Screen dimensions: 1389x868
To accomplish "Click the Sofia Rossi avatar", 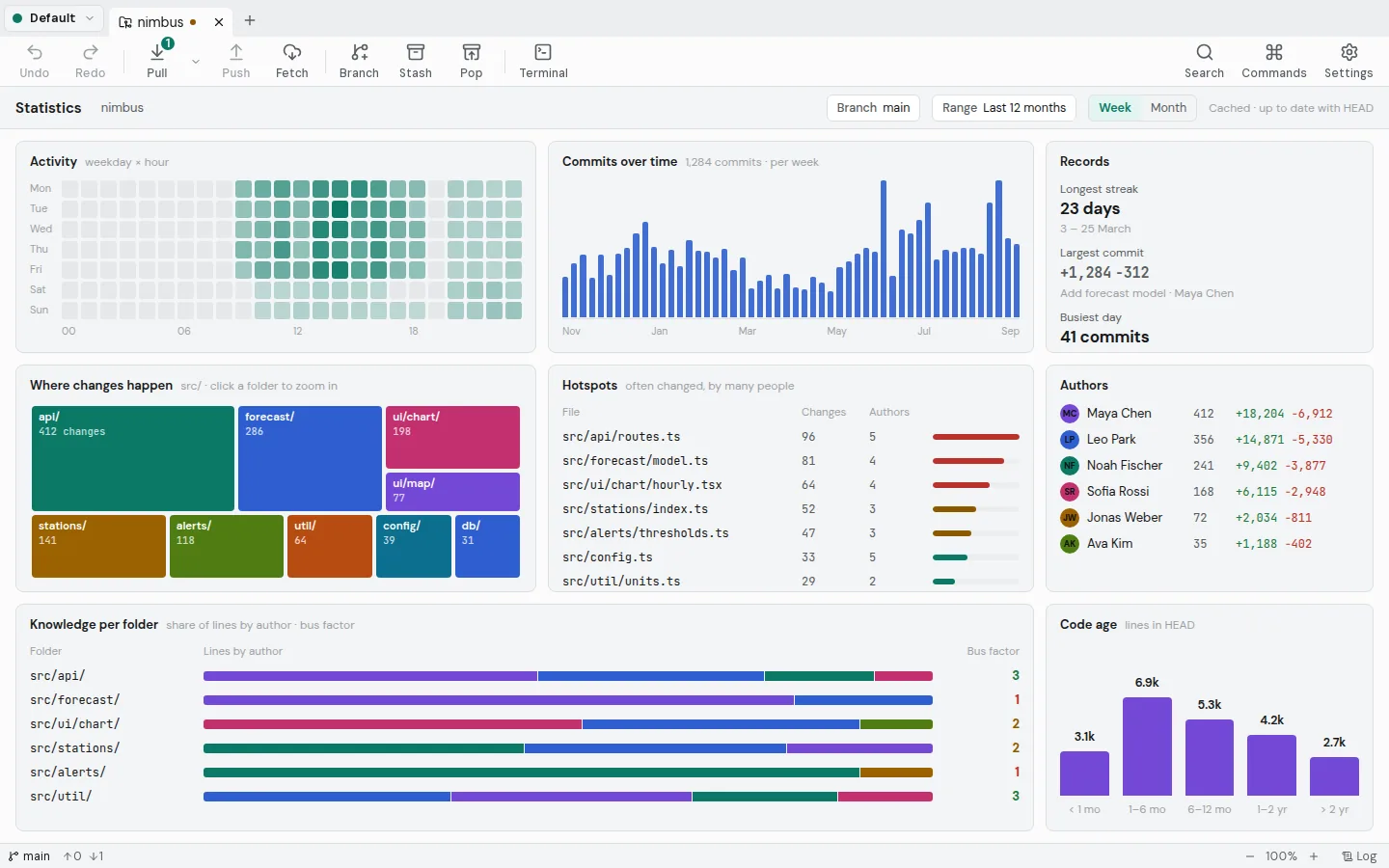I will 1070,492.
